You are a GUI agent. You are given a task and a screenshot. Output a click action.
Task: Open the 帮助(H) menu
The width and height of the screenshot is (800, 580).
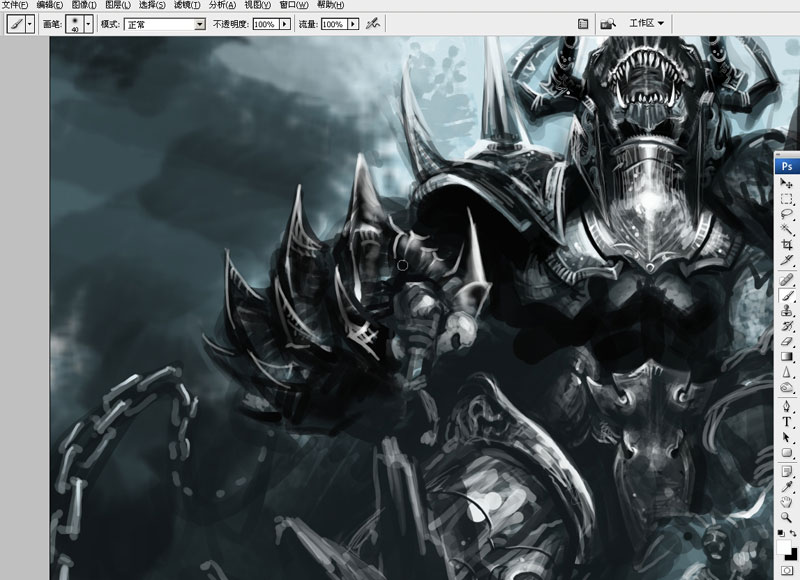coord(330,5)
